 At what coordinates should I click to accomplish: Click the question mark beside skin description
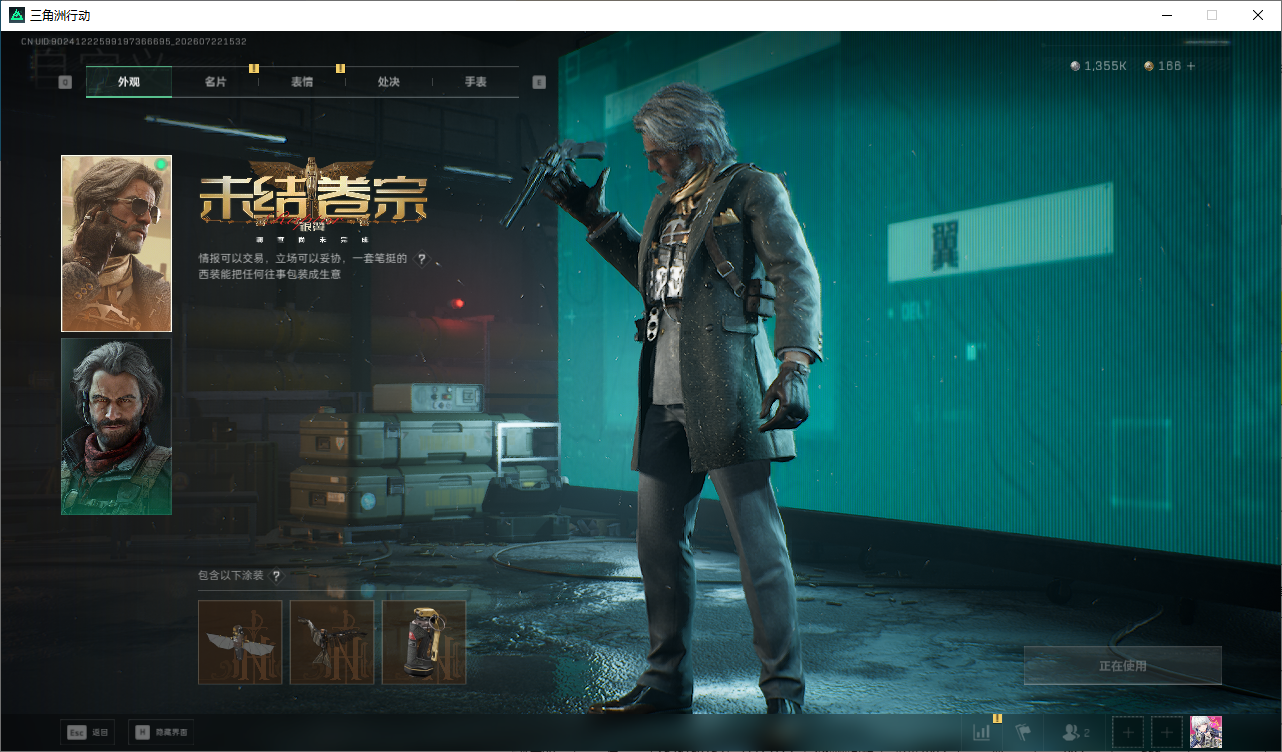pyautogui.click(x=422, y=259)
